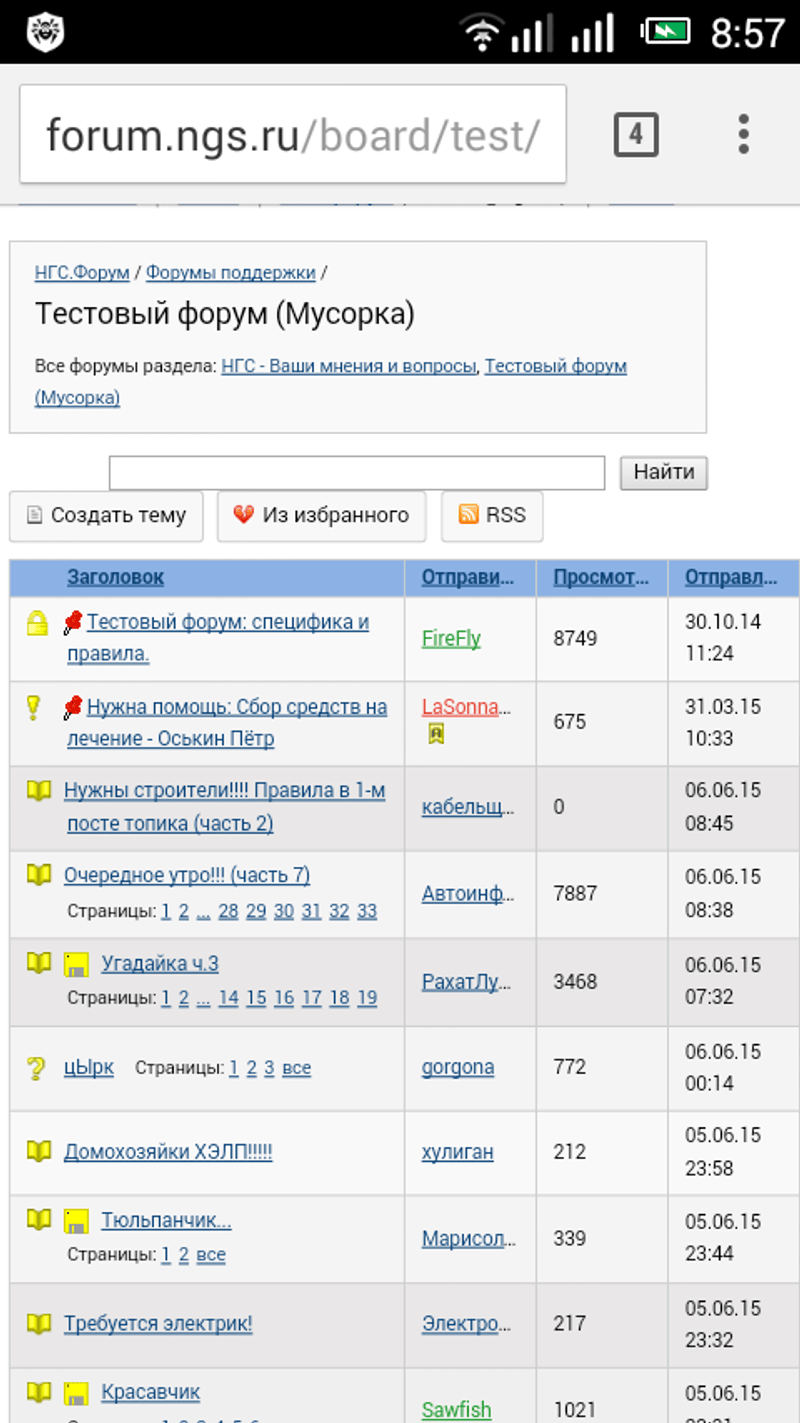
Task: Open the цЫрк topic
Action: (89, 1068)
